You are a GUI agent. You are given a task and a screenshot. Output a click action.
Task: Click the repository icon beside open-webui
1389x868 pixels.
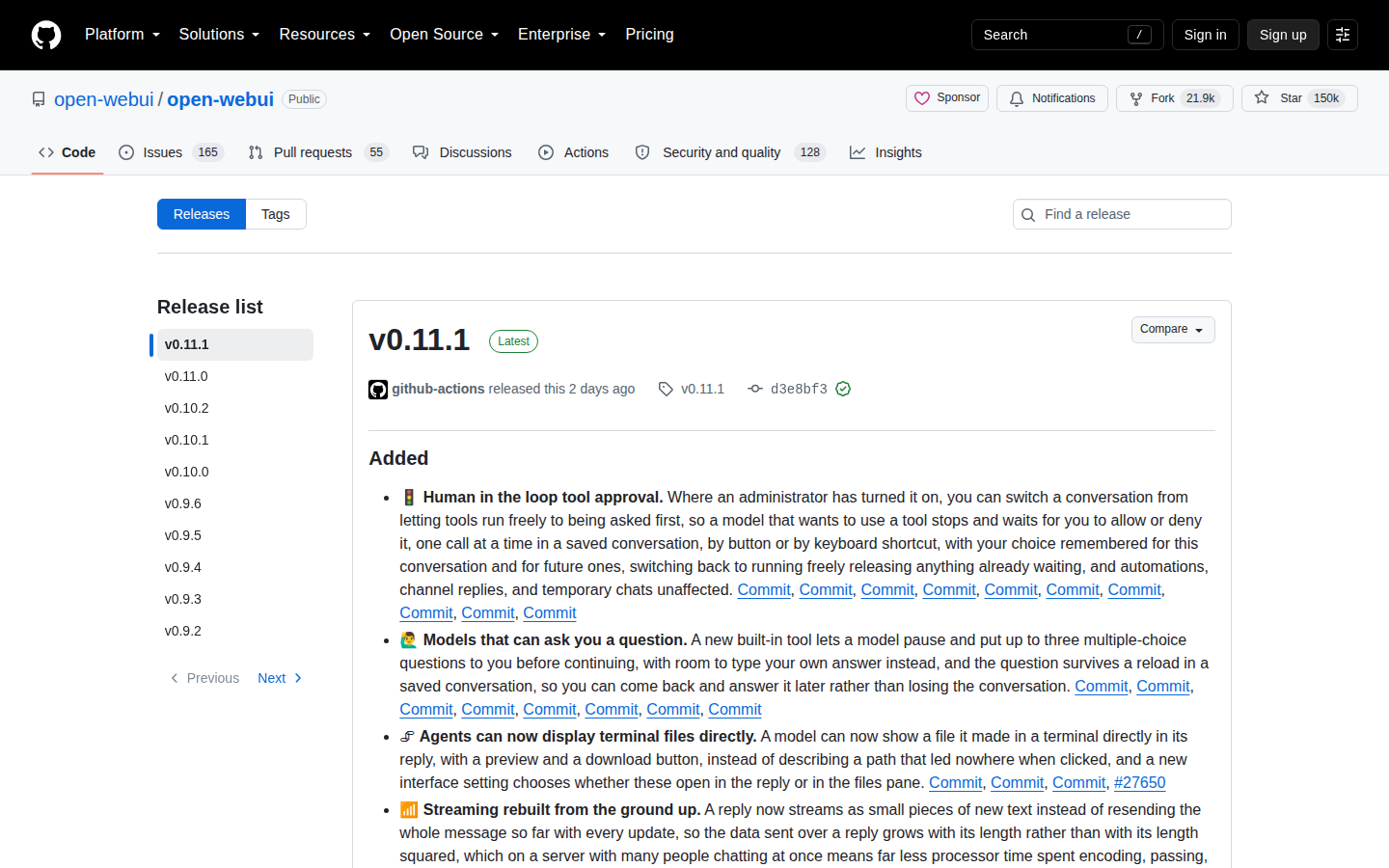(x=39, y=99)
